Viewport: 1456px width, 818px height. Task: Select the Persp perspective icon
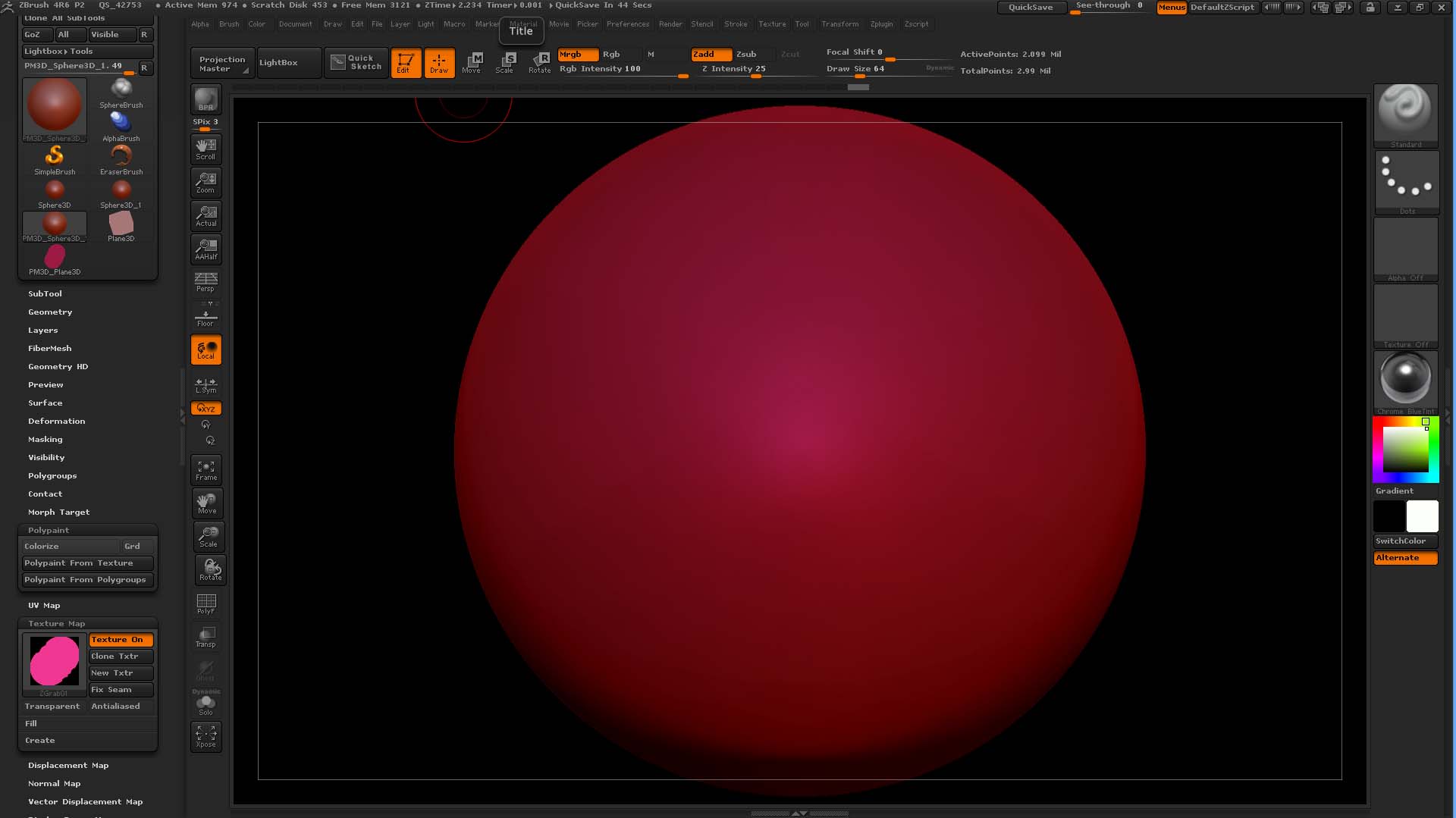click(206, 282)
